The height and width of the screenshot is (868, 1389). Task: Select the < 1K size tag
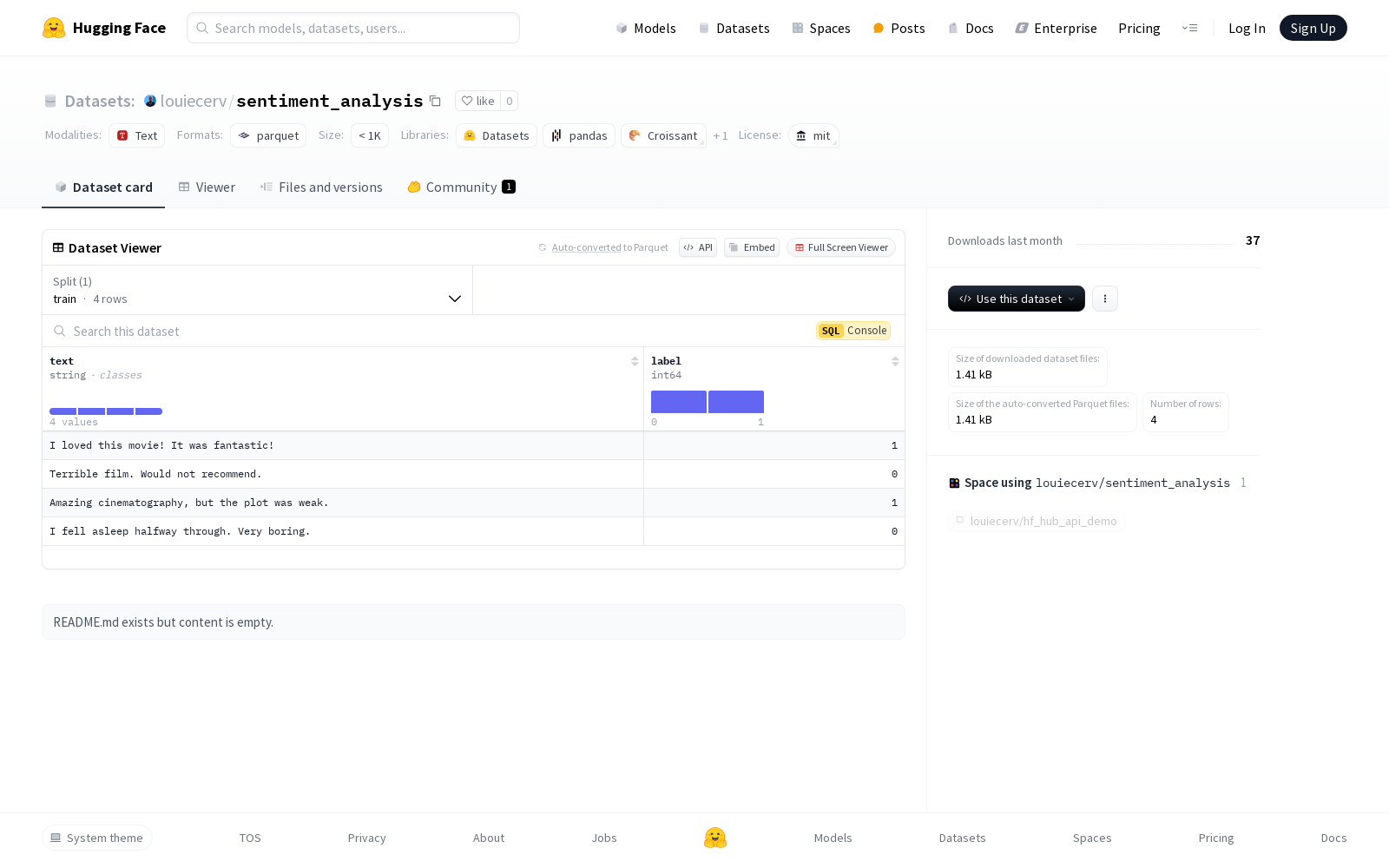pos(370,135)
